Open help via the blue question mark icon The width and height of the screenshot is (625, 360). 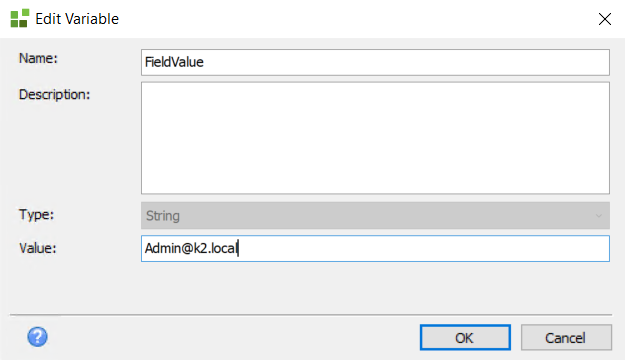coord(37,337)
